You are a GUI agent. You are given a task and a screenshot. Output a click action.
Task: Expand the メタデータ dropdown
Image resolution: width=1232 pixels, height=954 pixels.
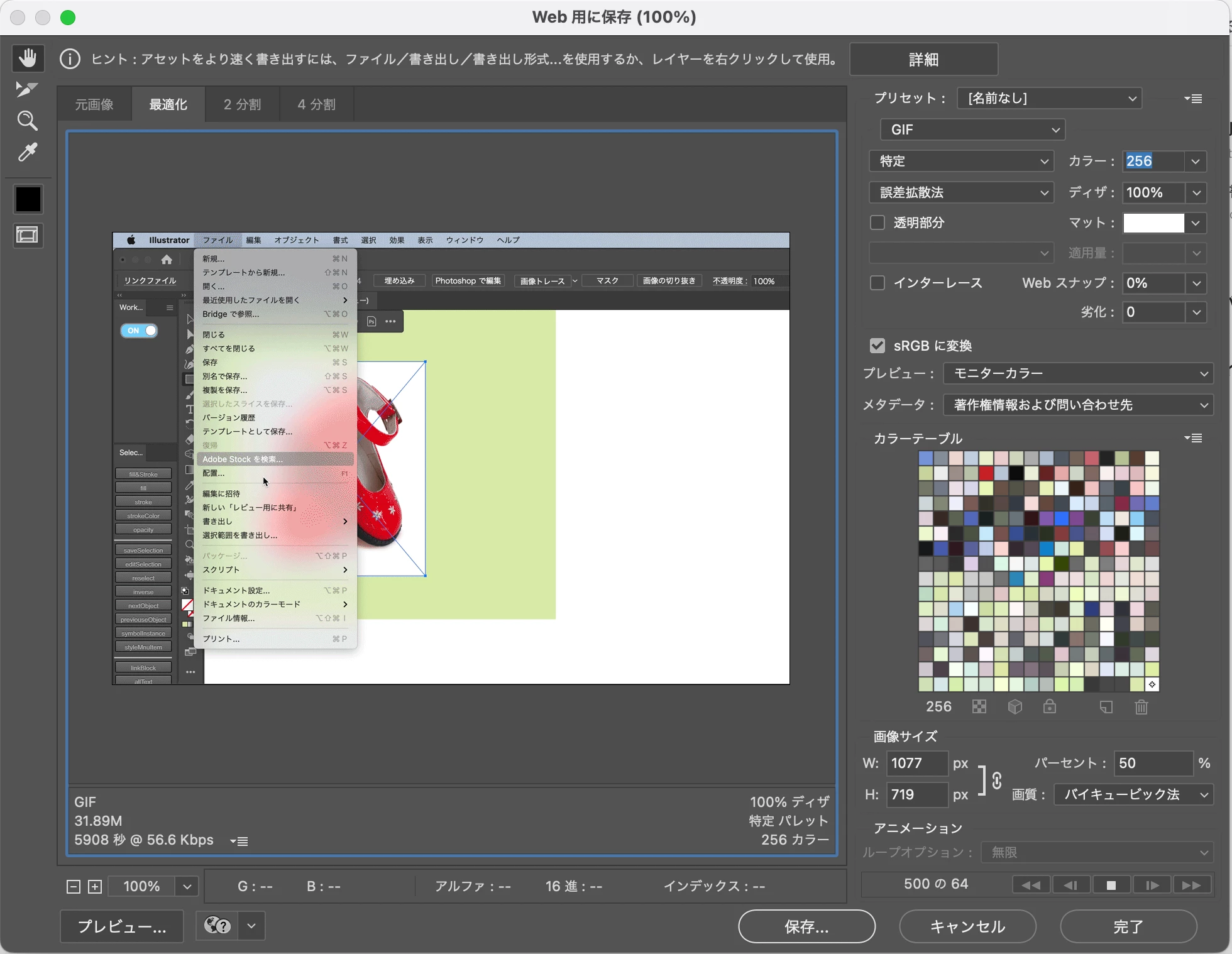coord(1077,405)
